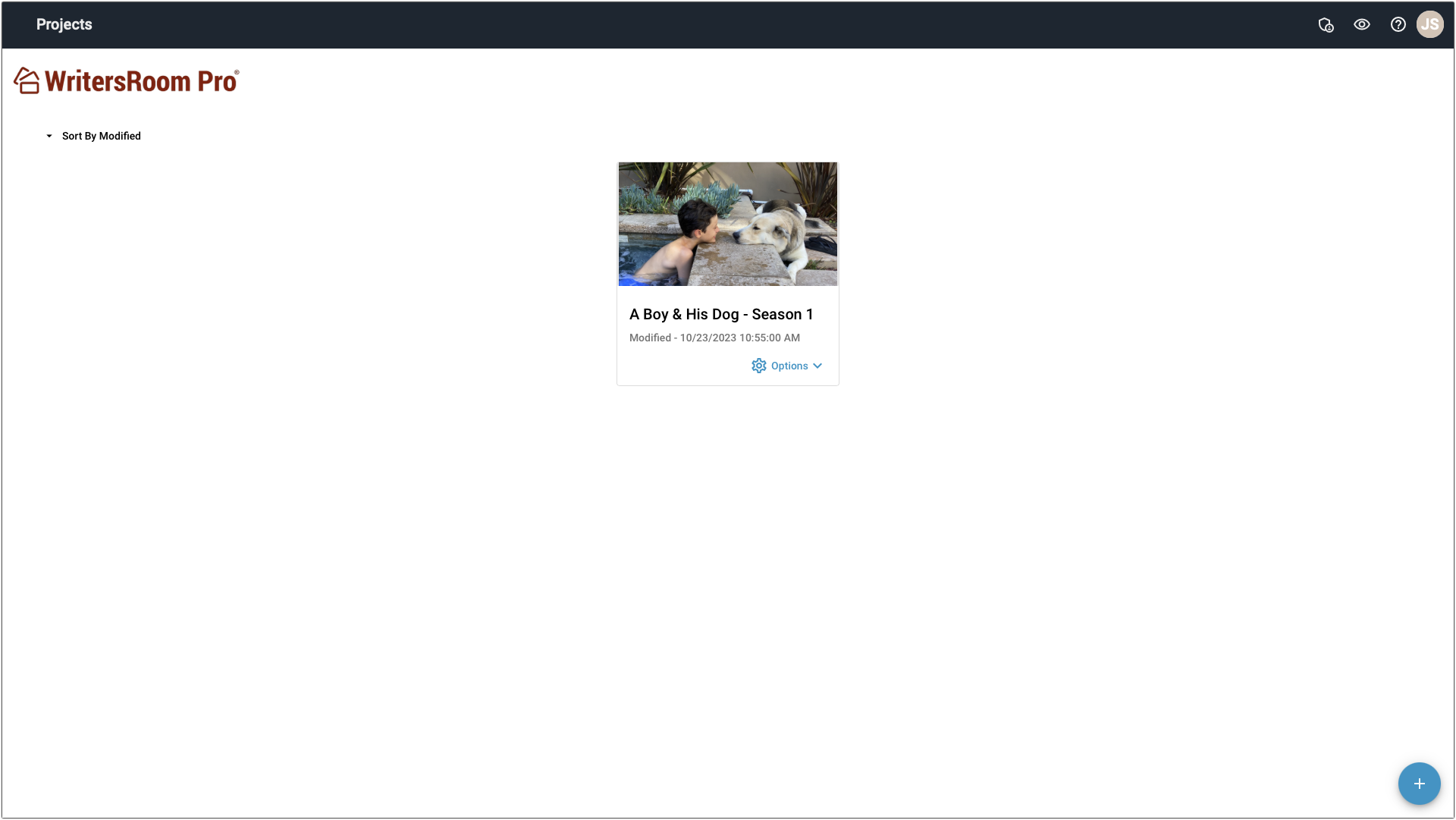Open help via the question mark icon
Viewport: 1456px width, 820px height.
coord(1398,24)
